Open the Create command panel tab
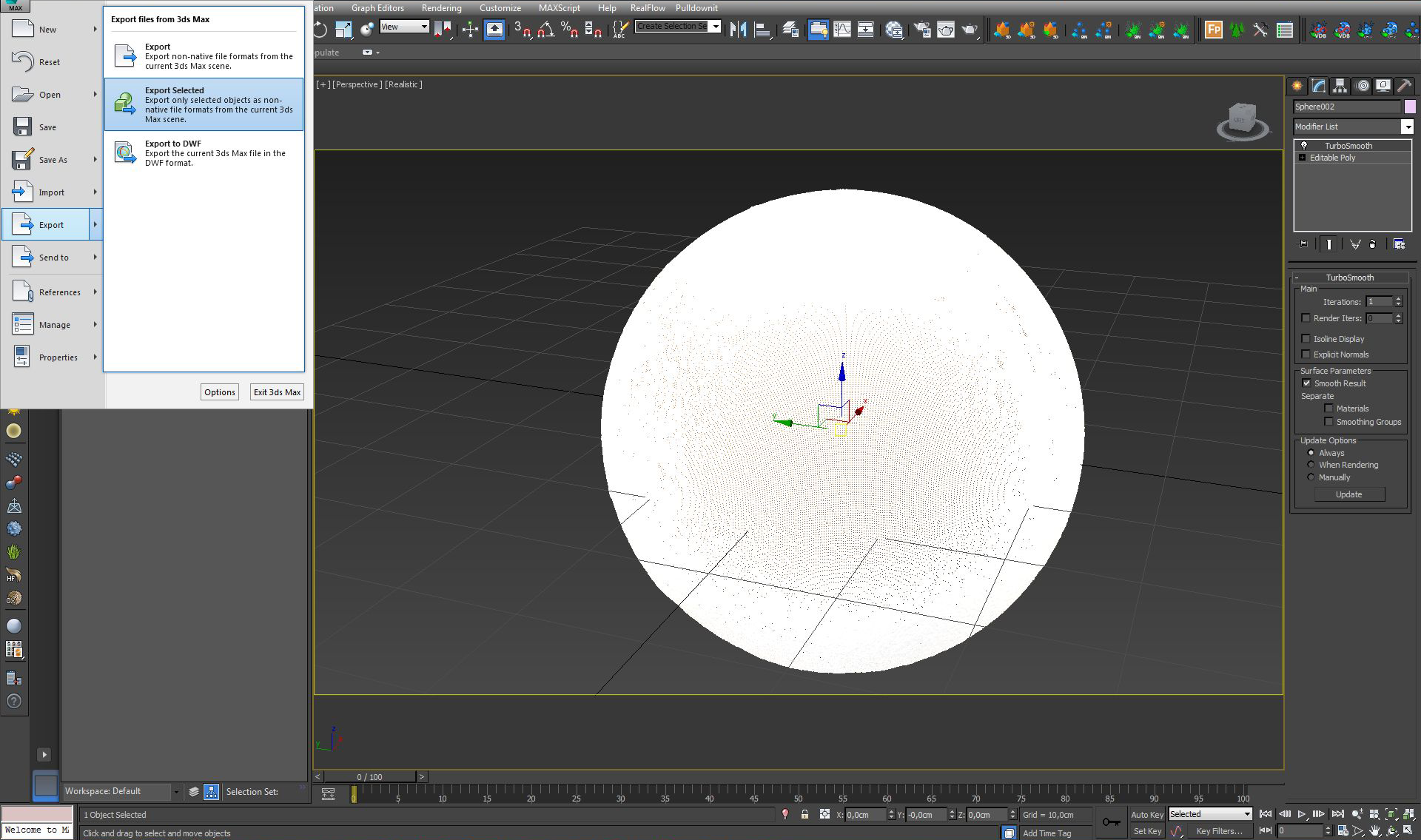 [1297, 86]
